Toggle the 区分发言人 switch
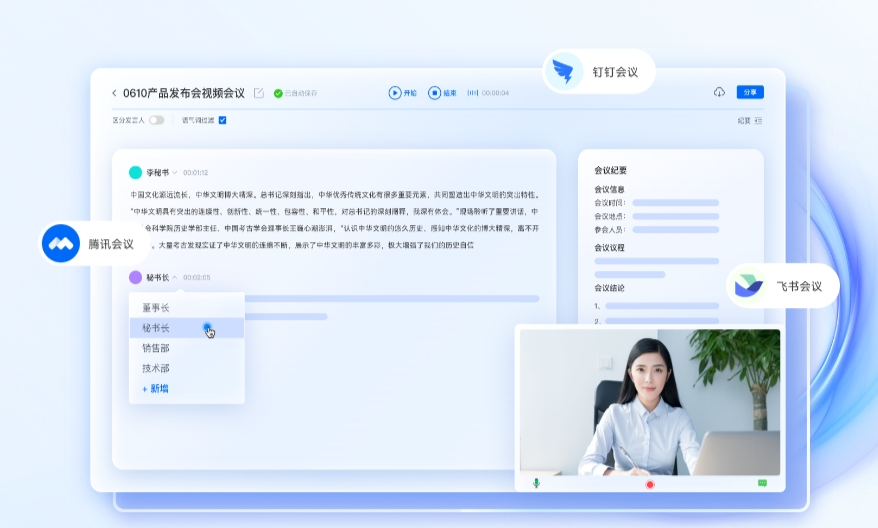This screenshot has height=528, width=878. [x=156, y=120]
